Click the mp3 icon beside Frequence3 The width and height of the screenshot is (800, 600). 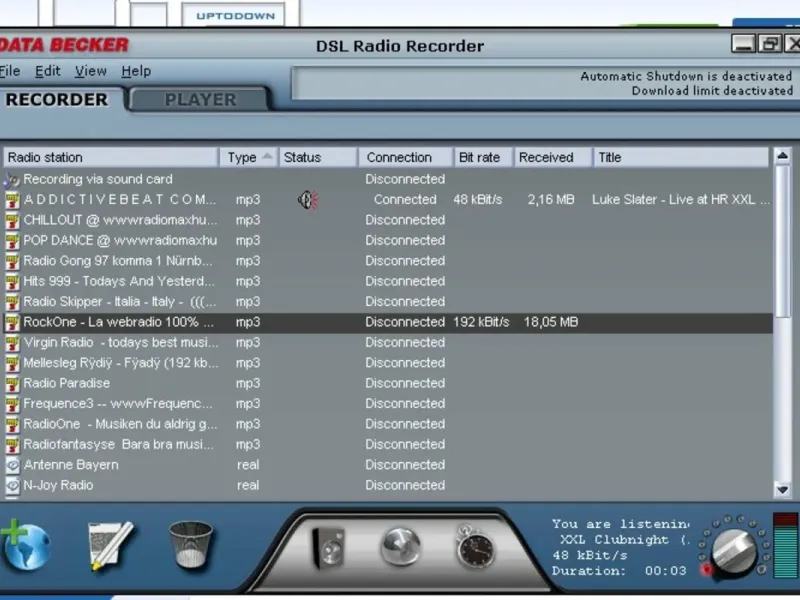click(x=12, y=404)
